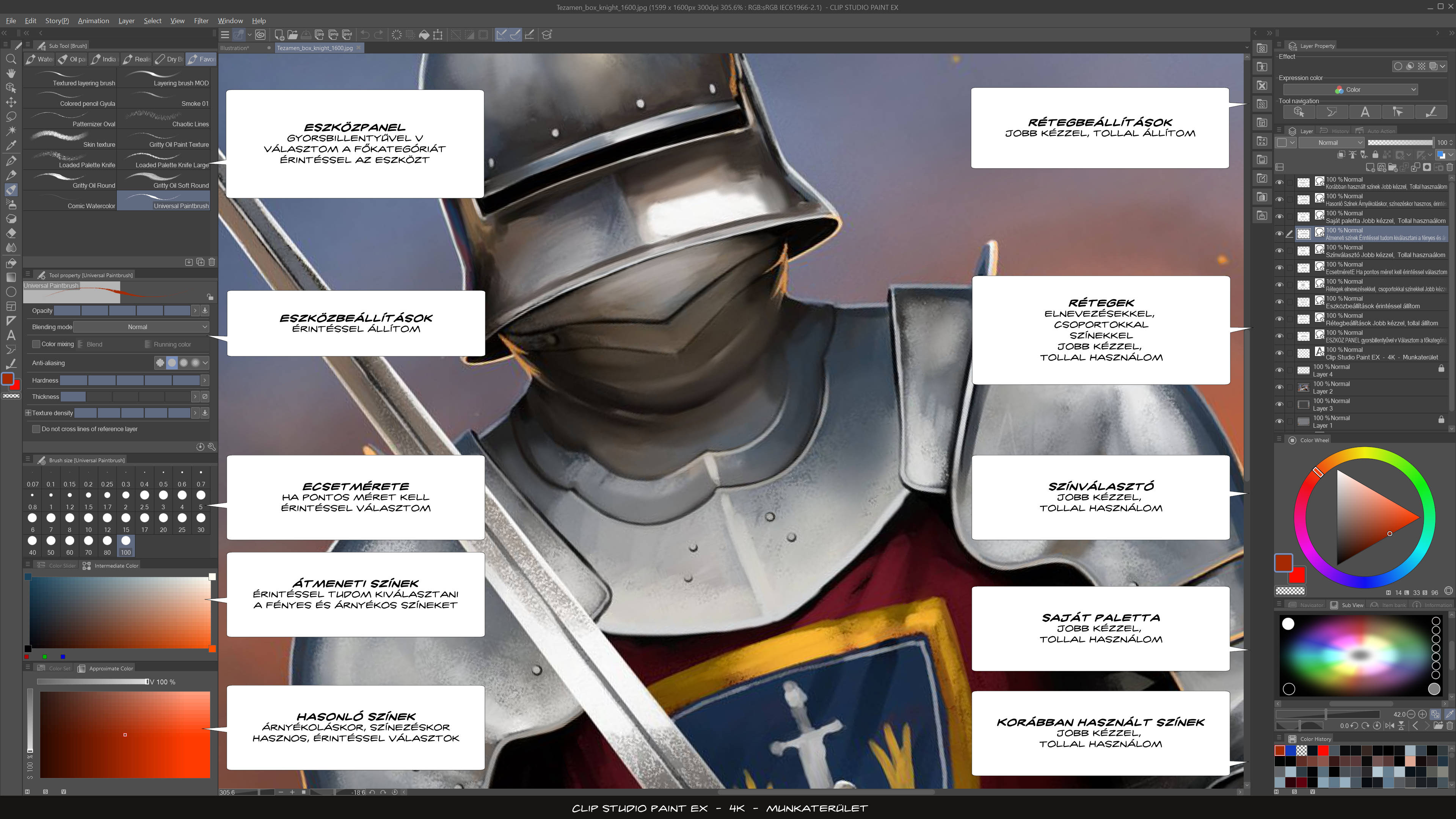Click the layer opacity value field
Viewport: 1456px width, 819px height.
(1442, 143)
